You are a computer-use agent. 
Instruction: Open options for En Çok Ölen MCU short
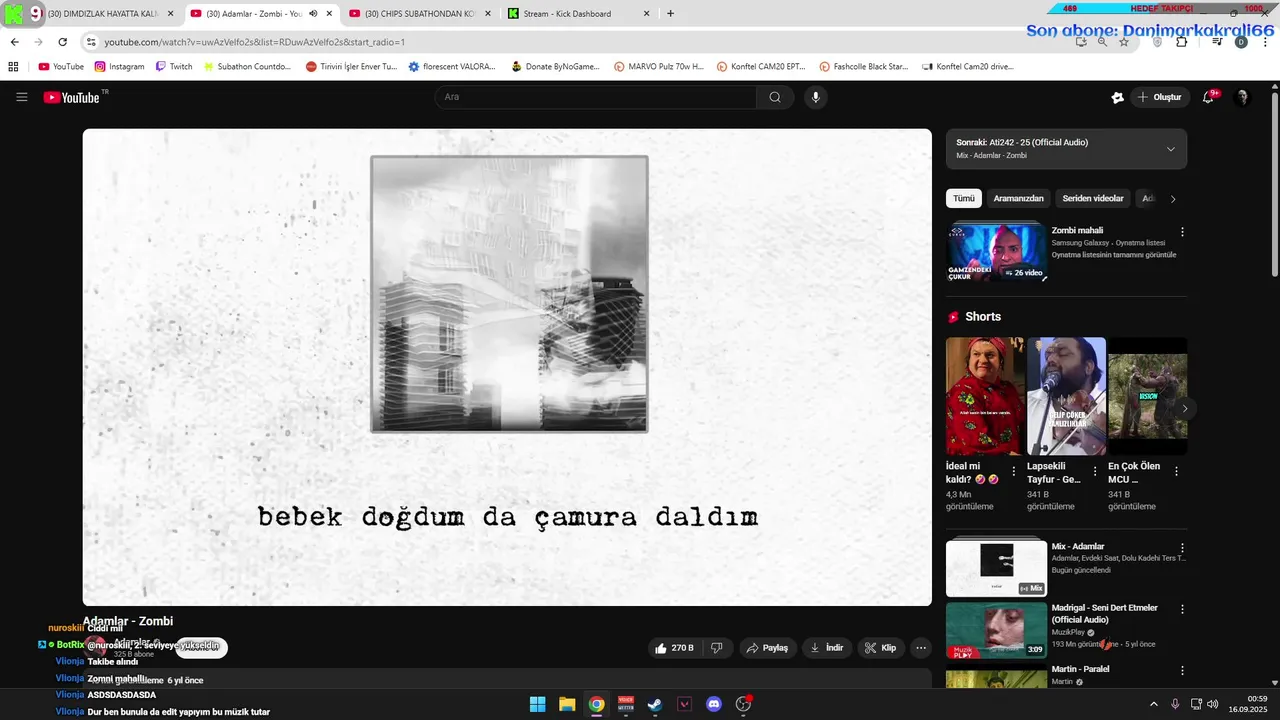pyautogui.click(x=1176, y=471)
